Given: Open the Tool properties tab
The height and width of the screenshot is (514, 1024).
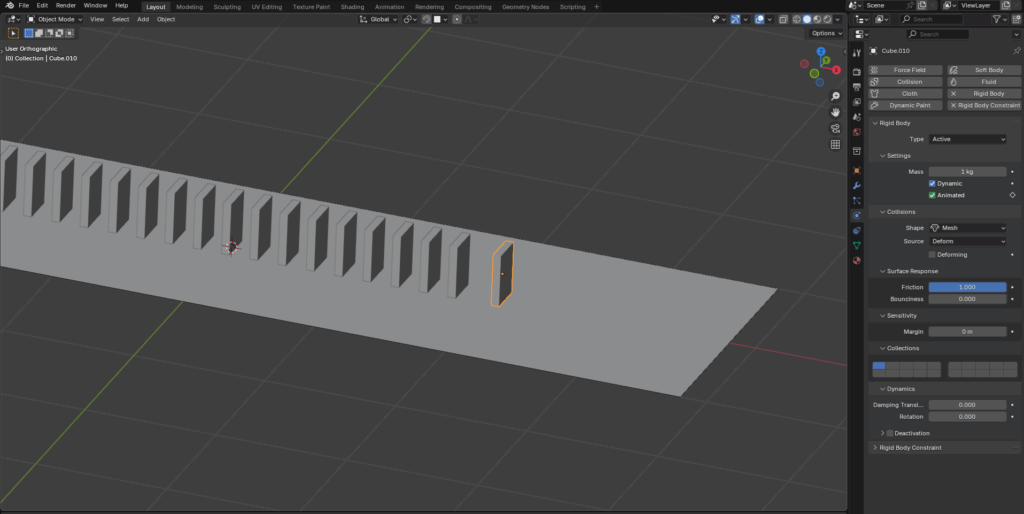Looking at the screenshot, I should point(857,53).
